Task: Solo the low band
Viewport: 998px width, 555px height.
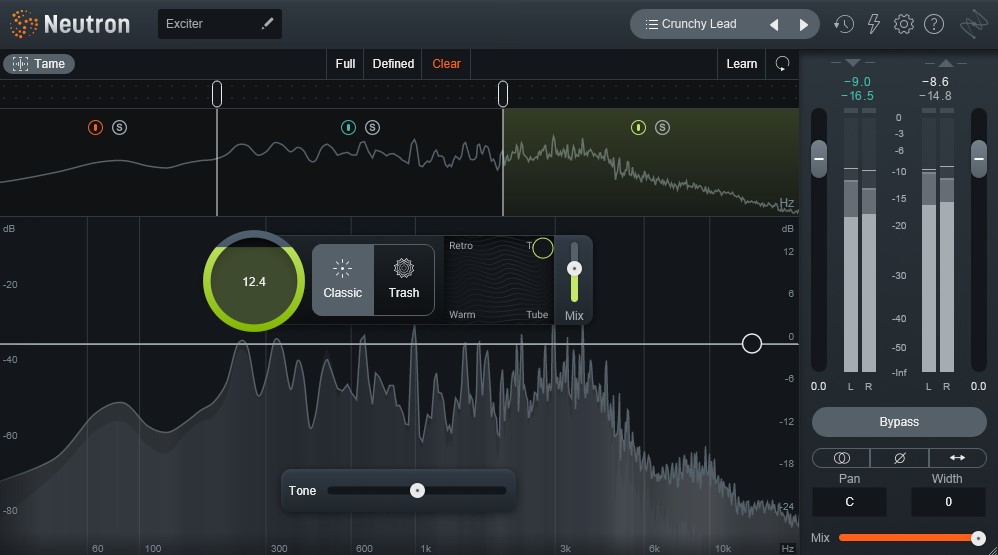Action: pyautogui.click(x=119, y=128)
